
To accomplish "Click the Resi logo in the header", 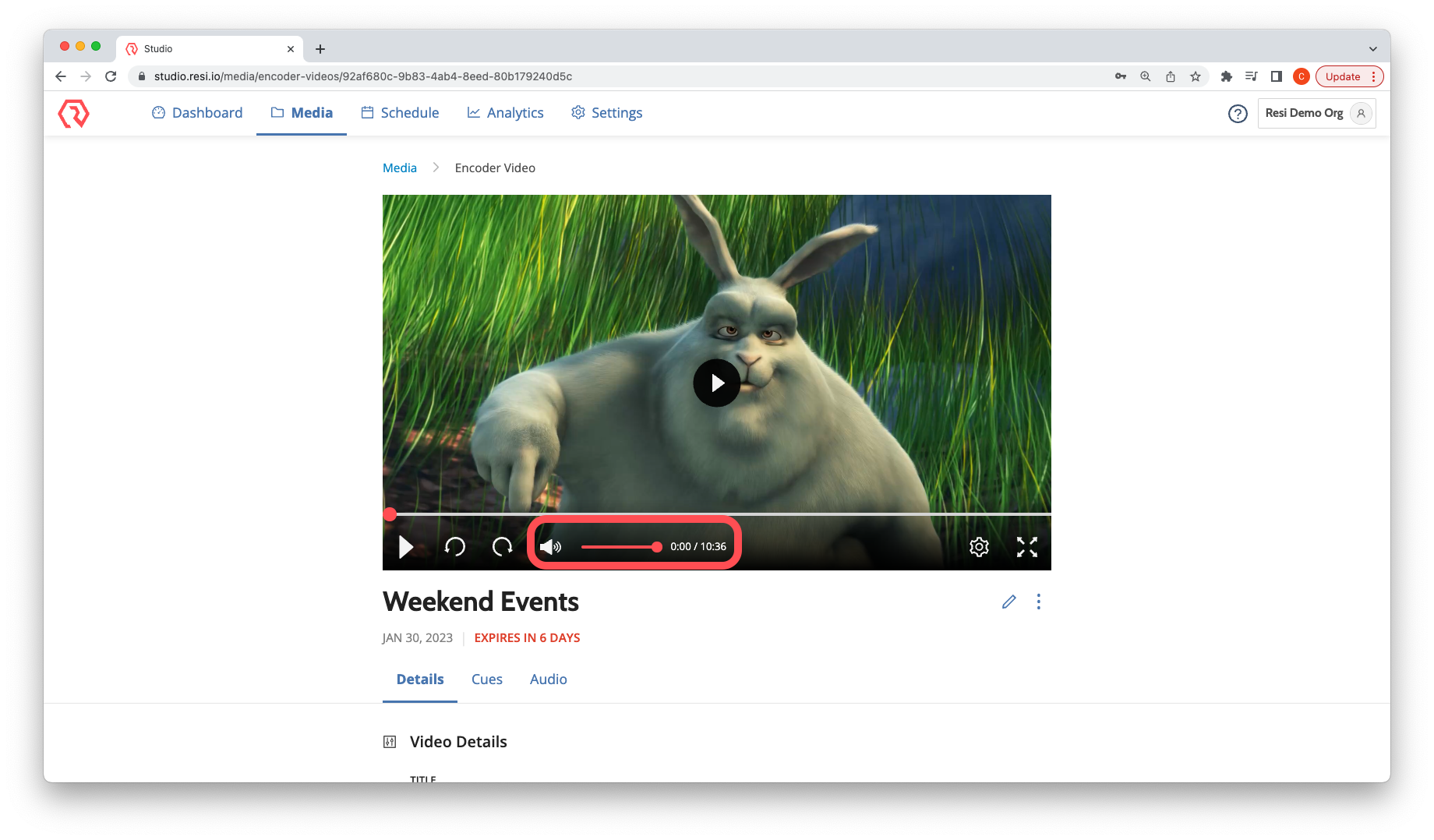I will 74,114.
